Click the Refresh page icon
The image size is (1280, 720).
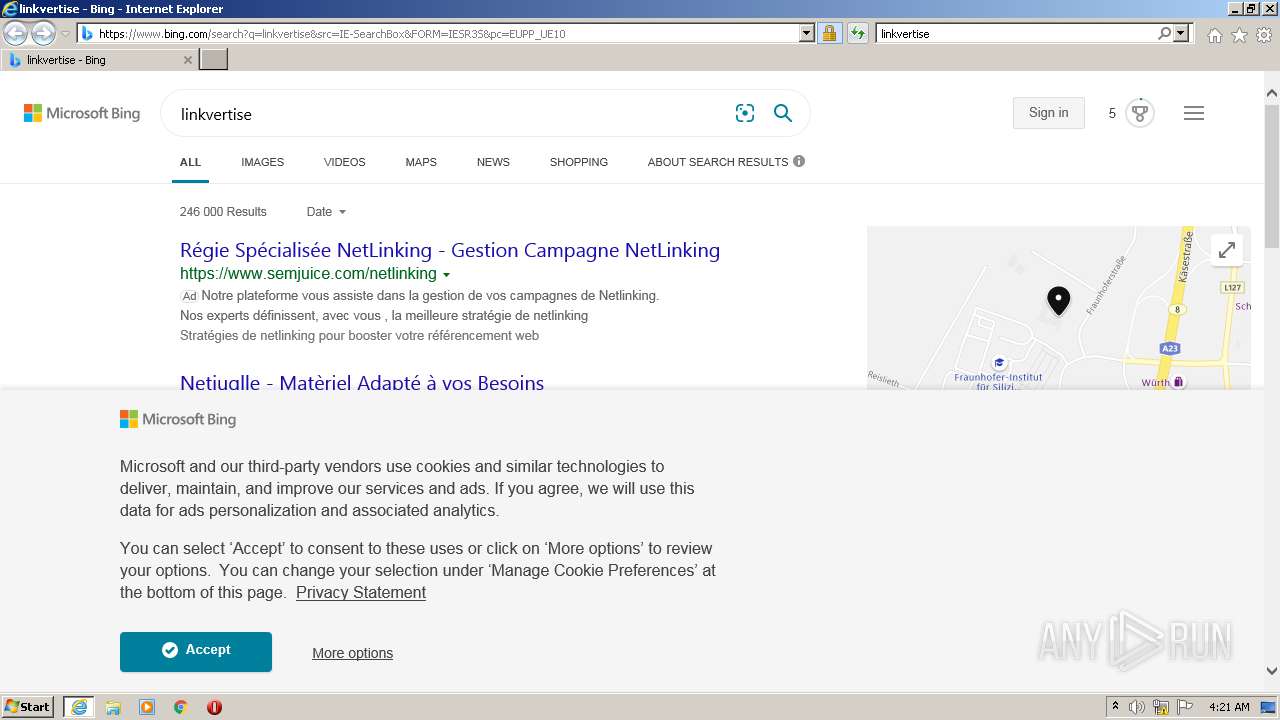coord(858,33)
